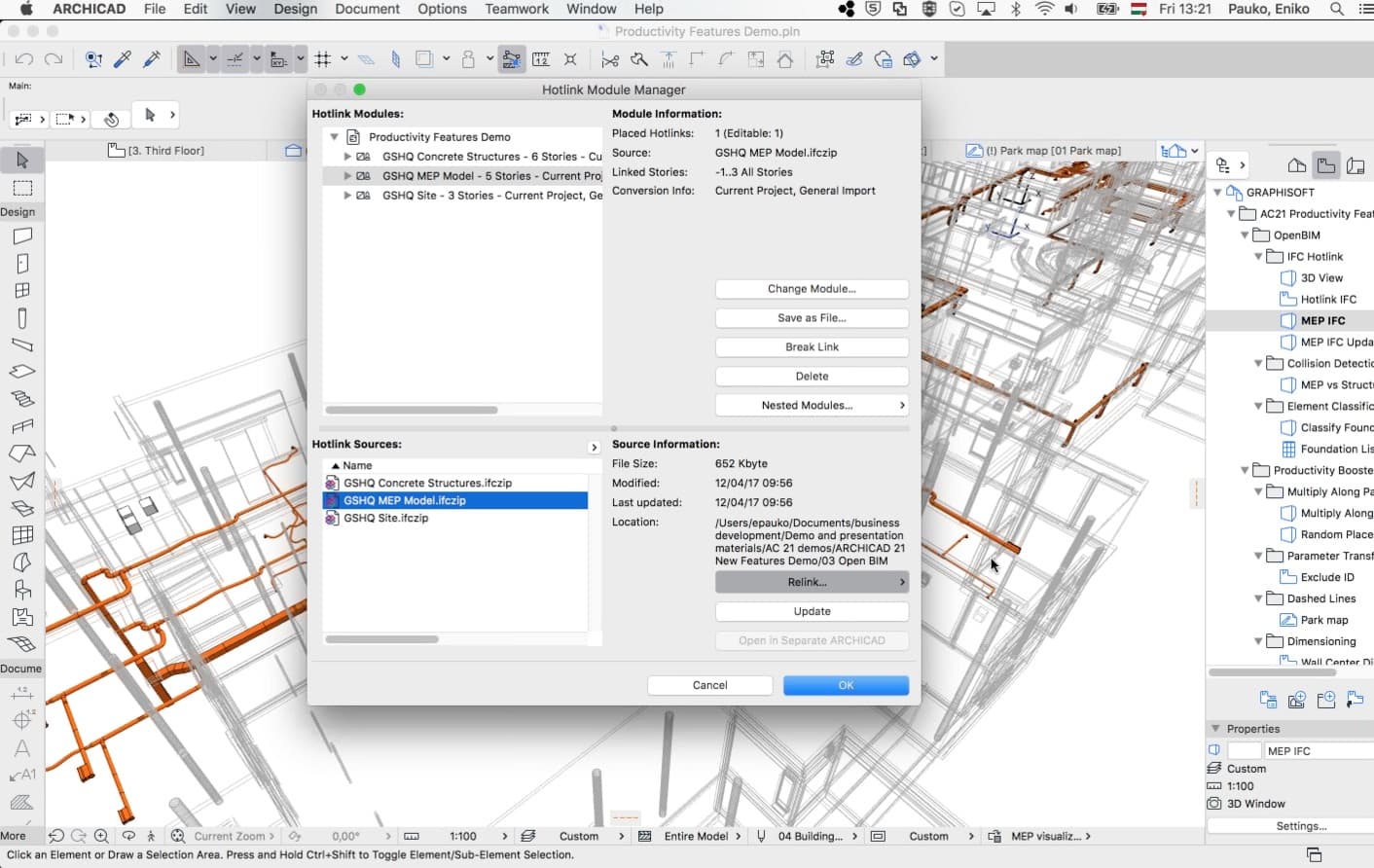Image resolution: width=1374 pixels, height=868 pixels.
Task: Activate the Dimension tool
Action: coord(22,693)
